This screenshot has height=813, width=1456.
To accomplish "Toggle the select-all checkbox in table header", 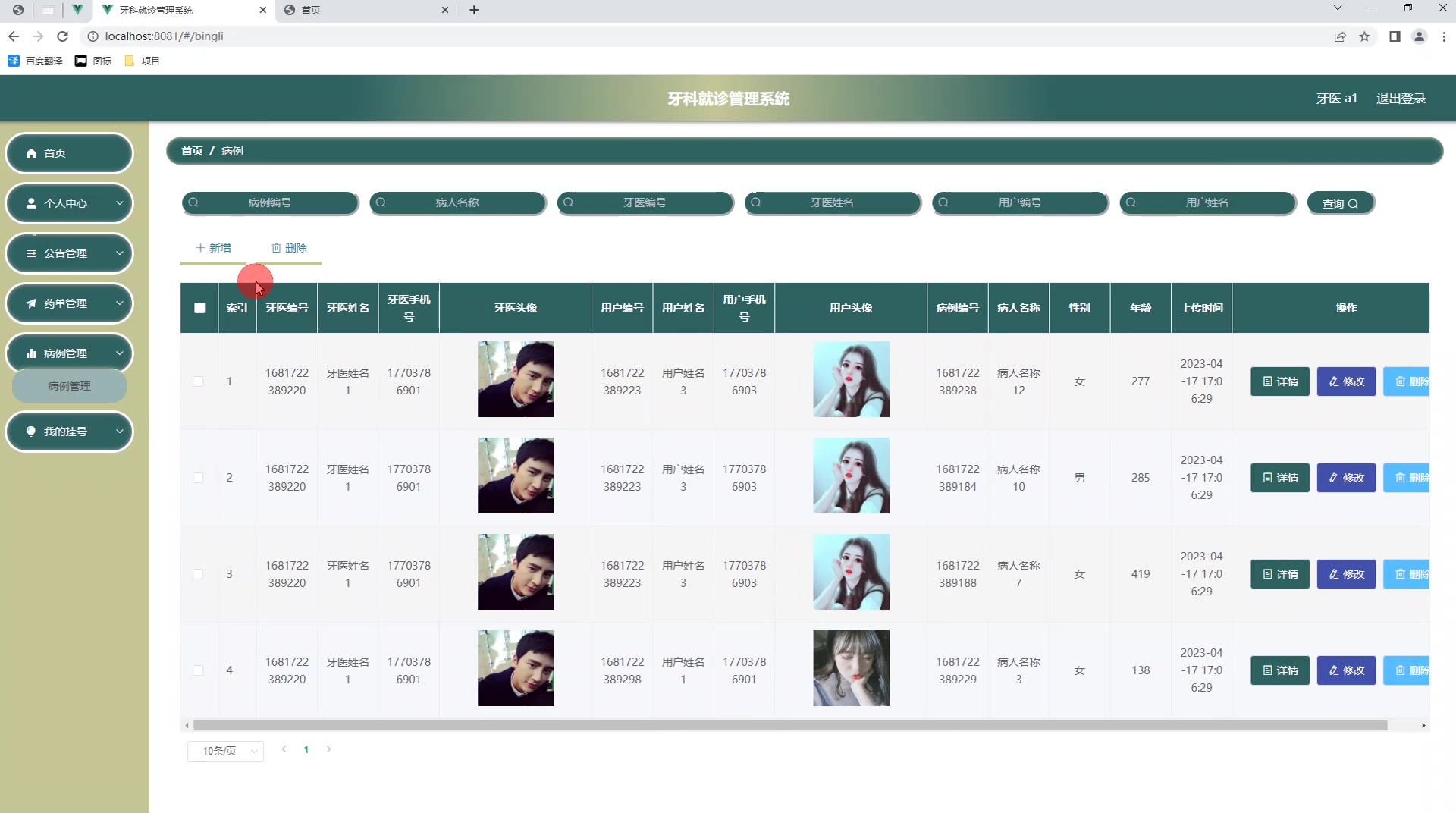I will [x=199, y=308].
